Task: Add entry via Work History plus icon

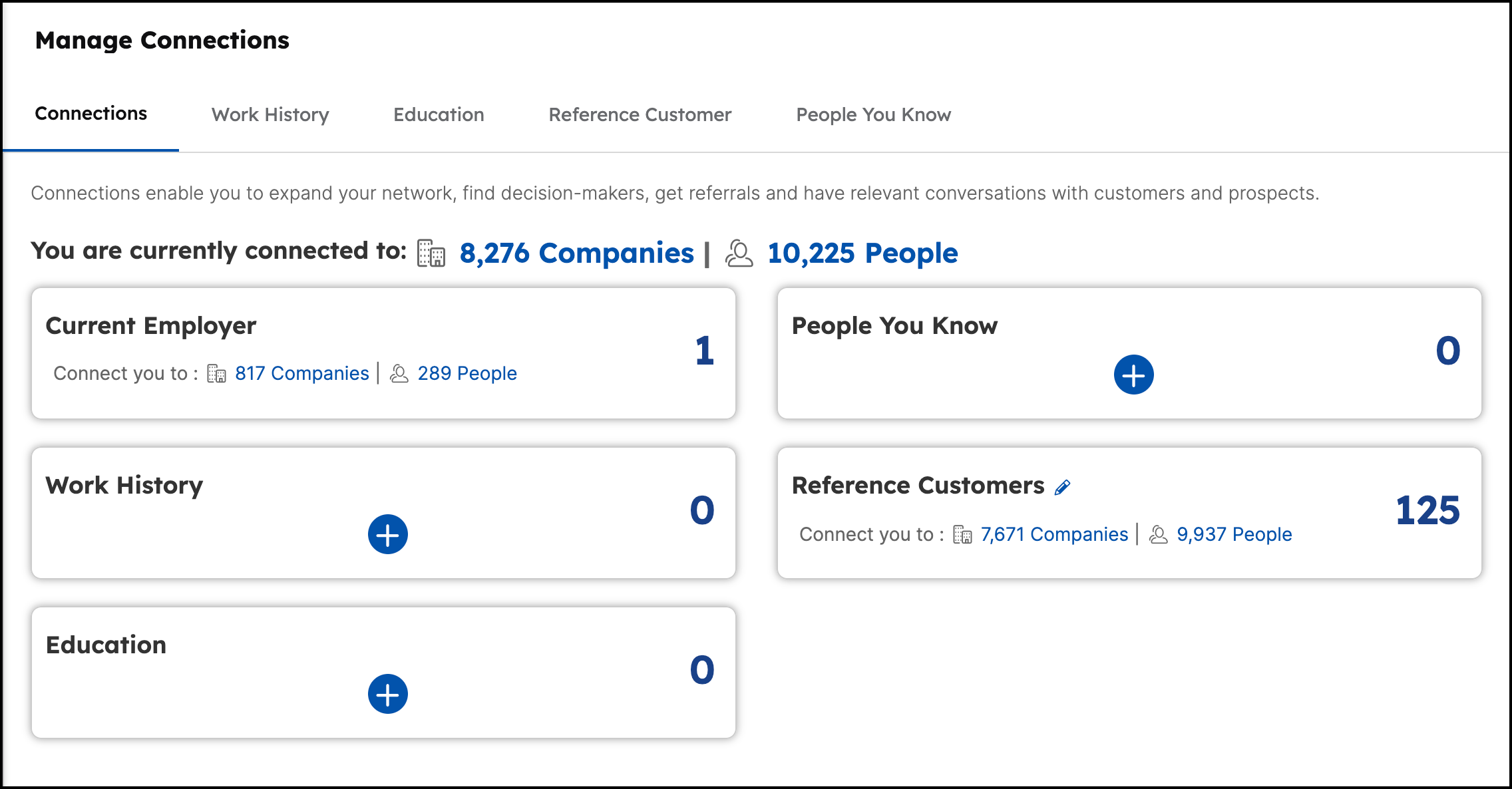Action: tap(388, 534)
